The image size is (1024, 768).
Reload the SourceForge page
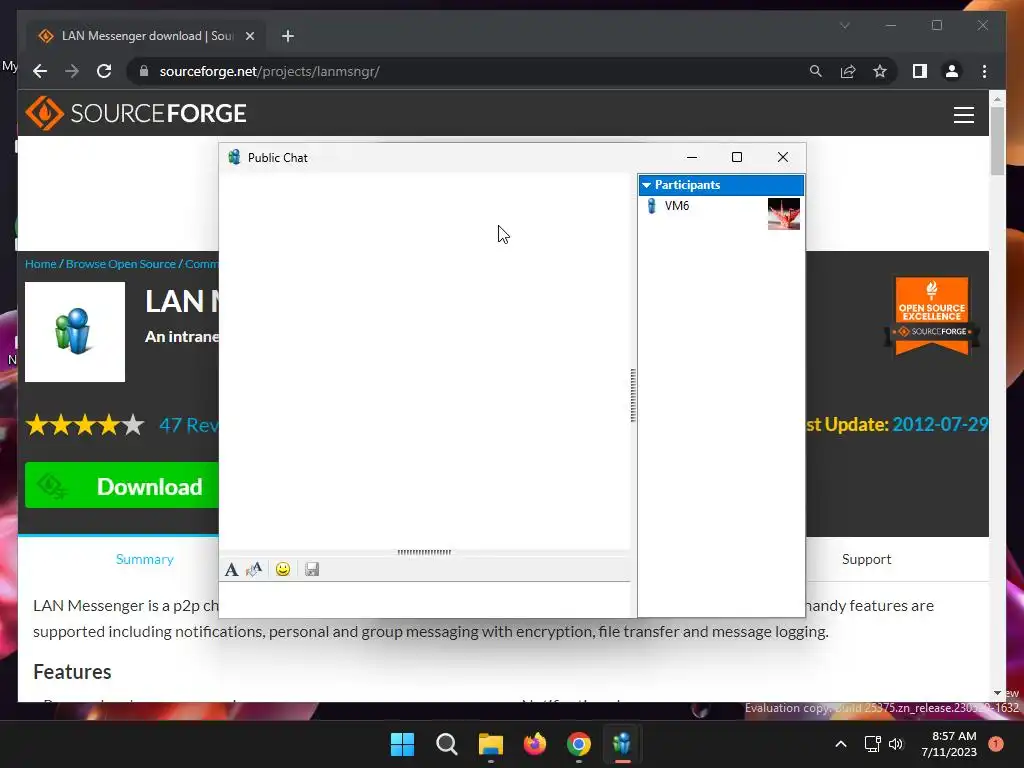[x=104, y=71]
